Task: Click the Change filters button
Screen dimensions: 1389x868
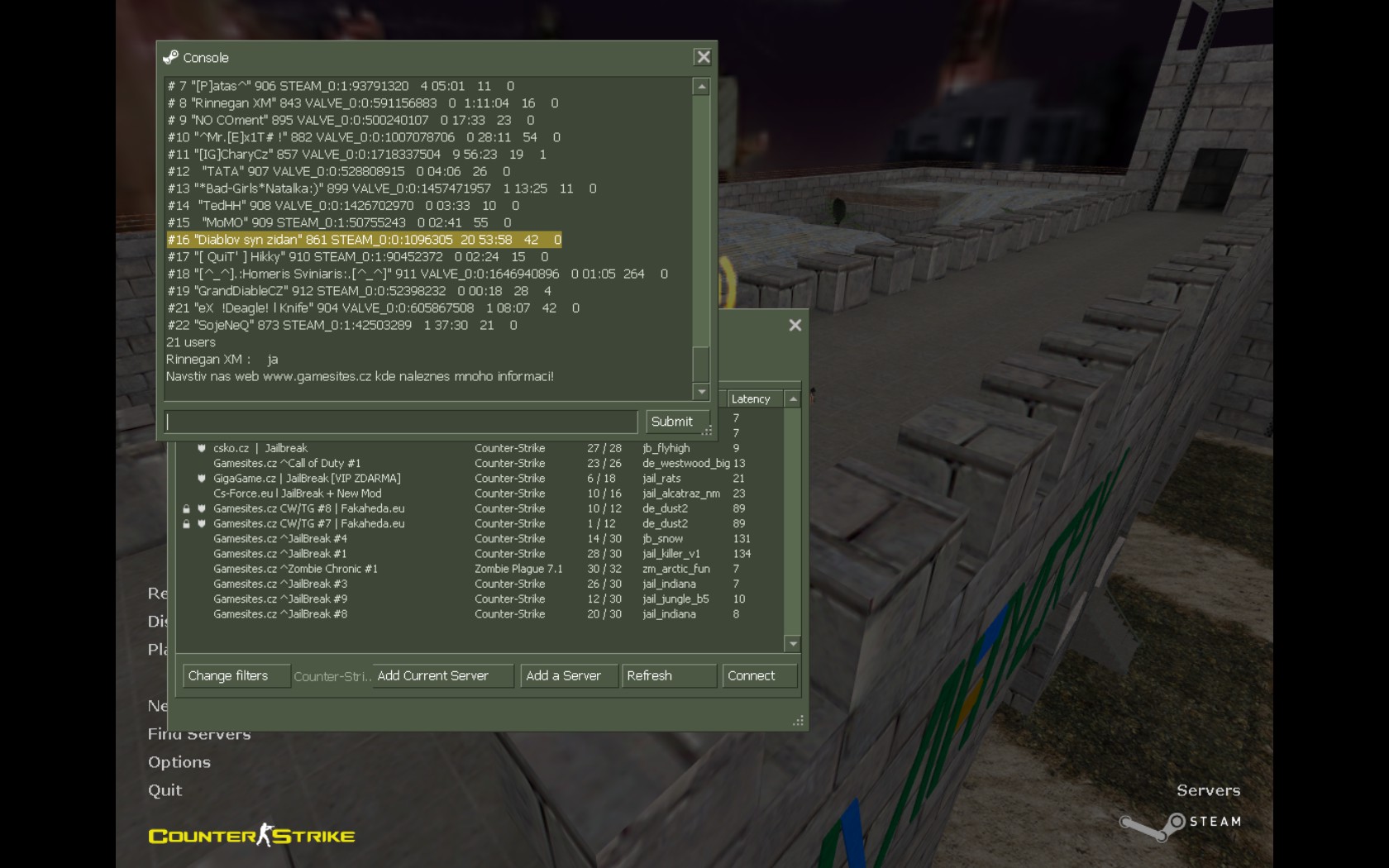Action: click(236, 675)
